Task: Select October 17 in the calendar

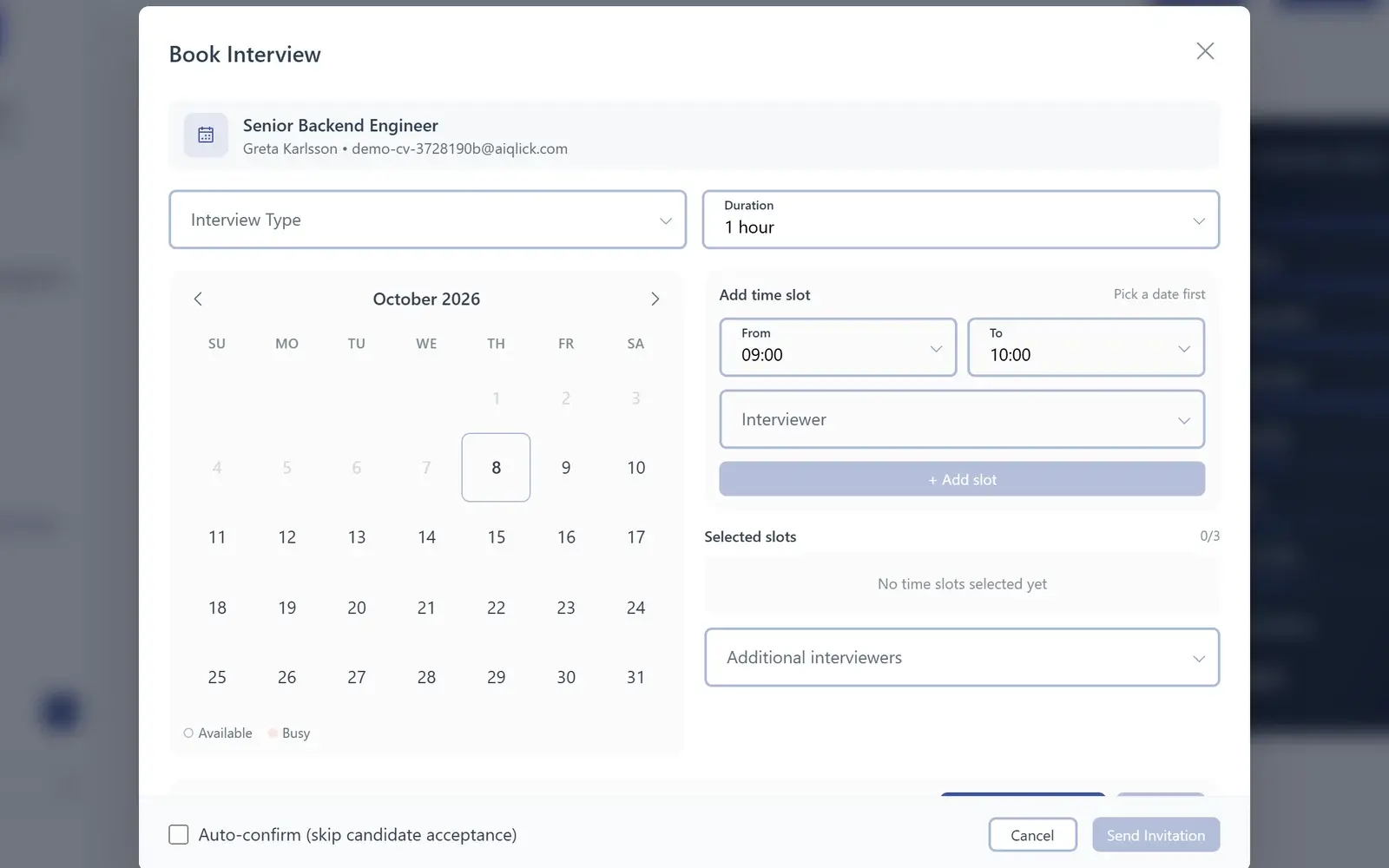Action: click(x=635, y=537)
